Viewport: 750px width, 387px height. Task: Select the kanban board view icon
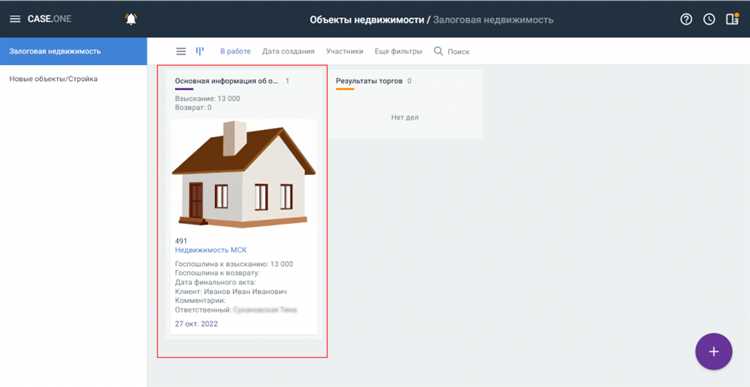click(x=200, y=51)
